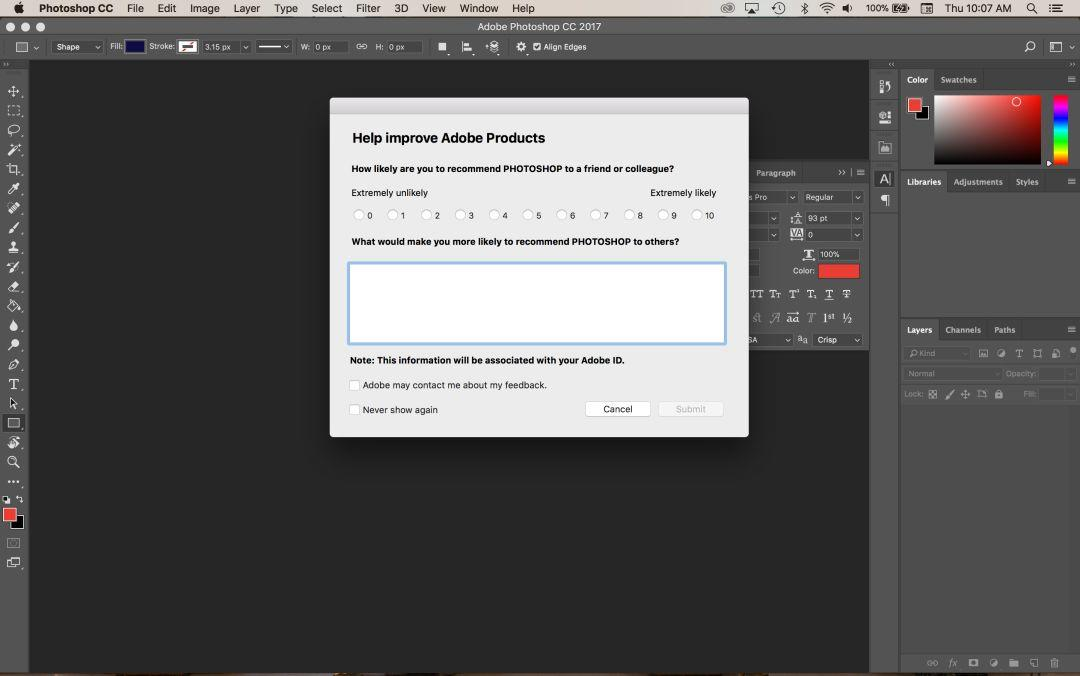The image size is (1080, 676).
Task: Choose rating 9 radio button
Action: coord(662,215)
